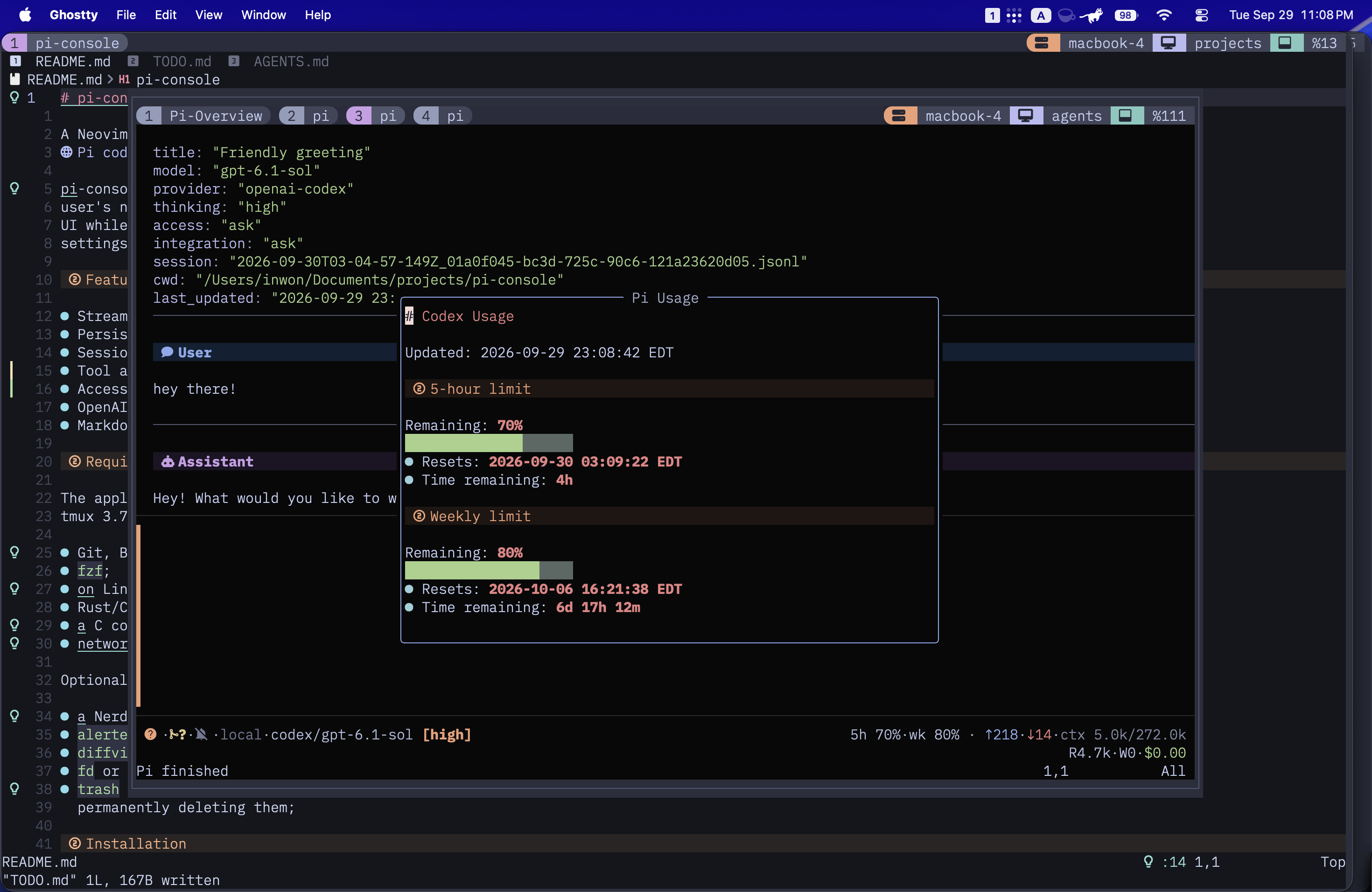
Task: Click the level icon of 5-hour limit heading
Action: point(419,389)
